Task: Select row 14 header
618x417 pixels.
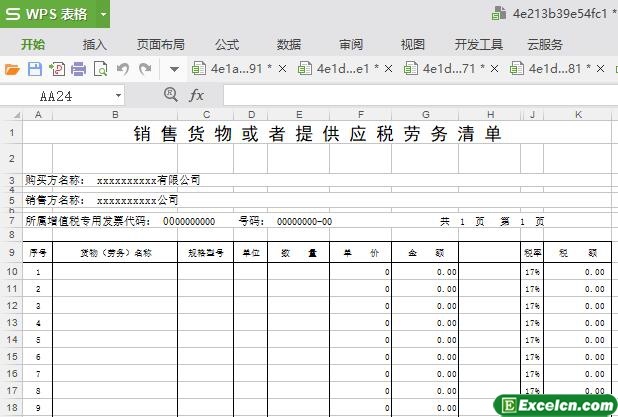Action: click(11, 339)
